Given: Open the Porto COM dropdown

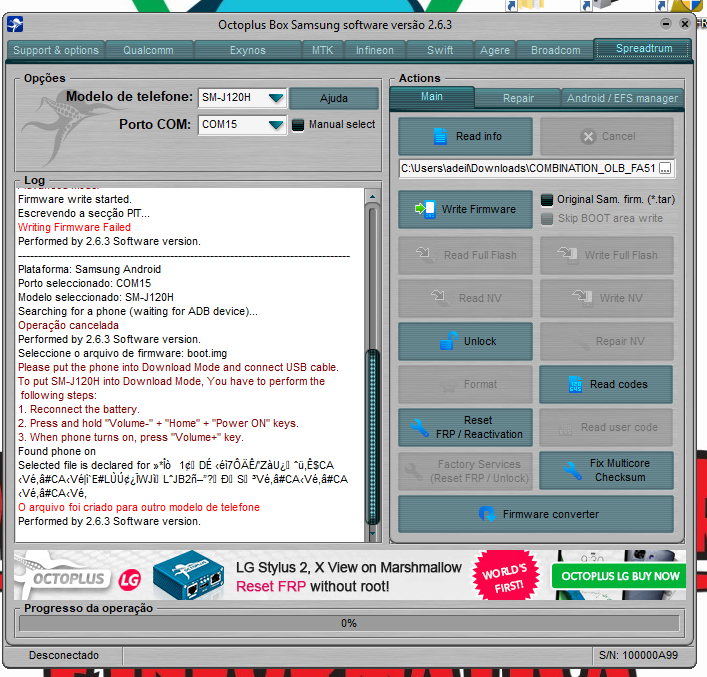Looking at the screenshot, I should point(276,125).
